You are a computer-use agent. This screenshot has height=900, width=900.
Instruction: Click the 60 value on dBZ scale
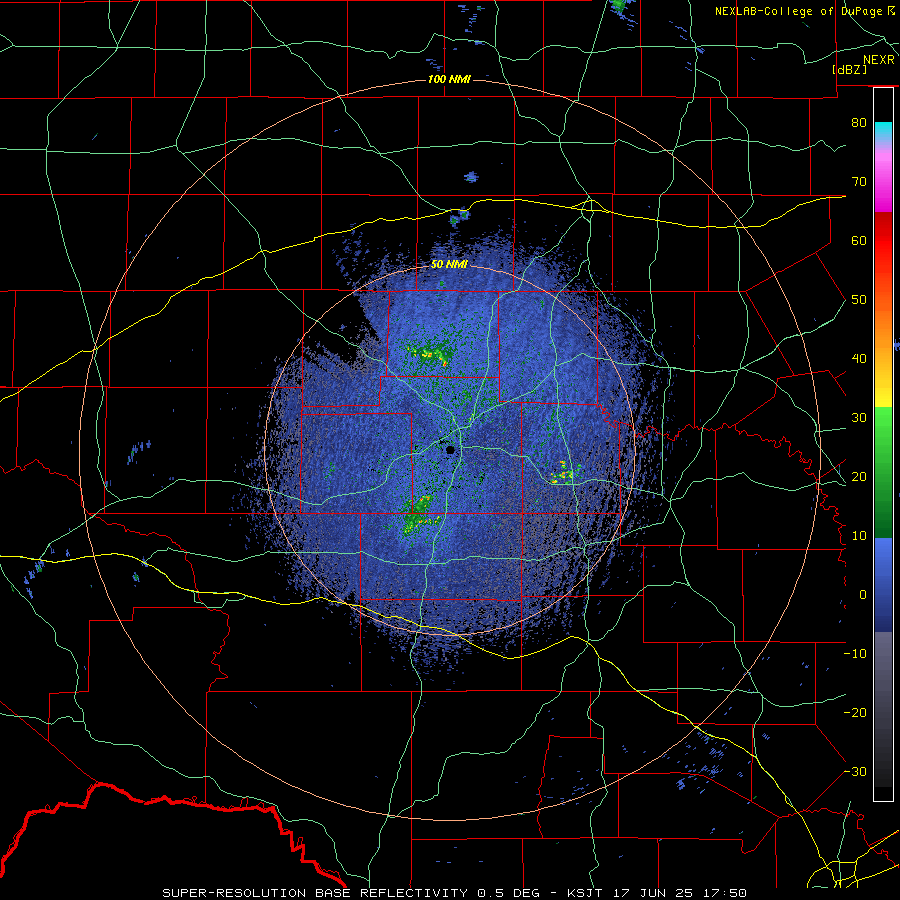pos(859,240)
